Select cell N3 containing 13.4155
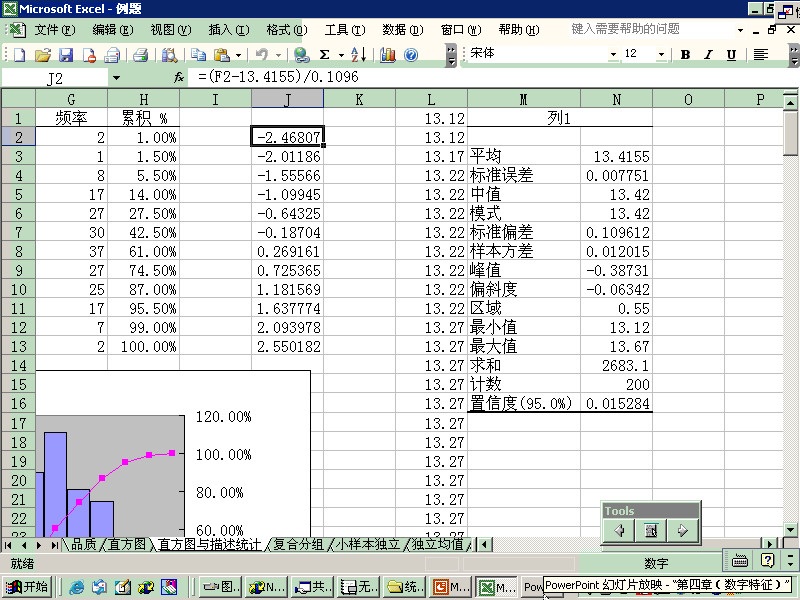 click(x=616, y=157)
